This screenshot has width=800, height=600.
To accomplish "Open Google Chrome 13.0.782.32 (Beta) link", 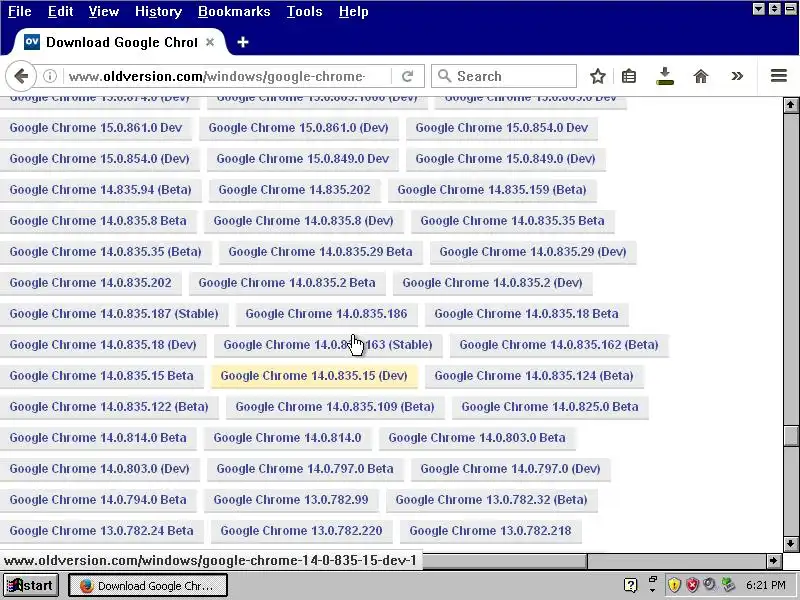I will click(491, 500).
